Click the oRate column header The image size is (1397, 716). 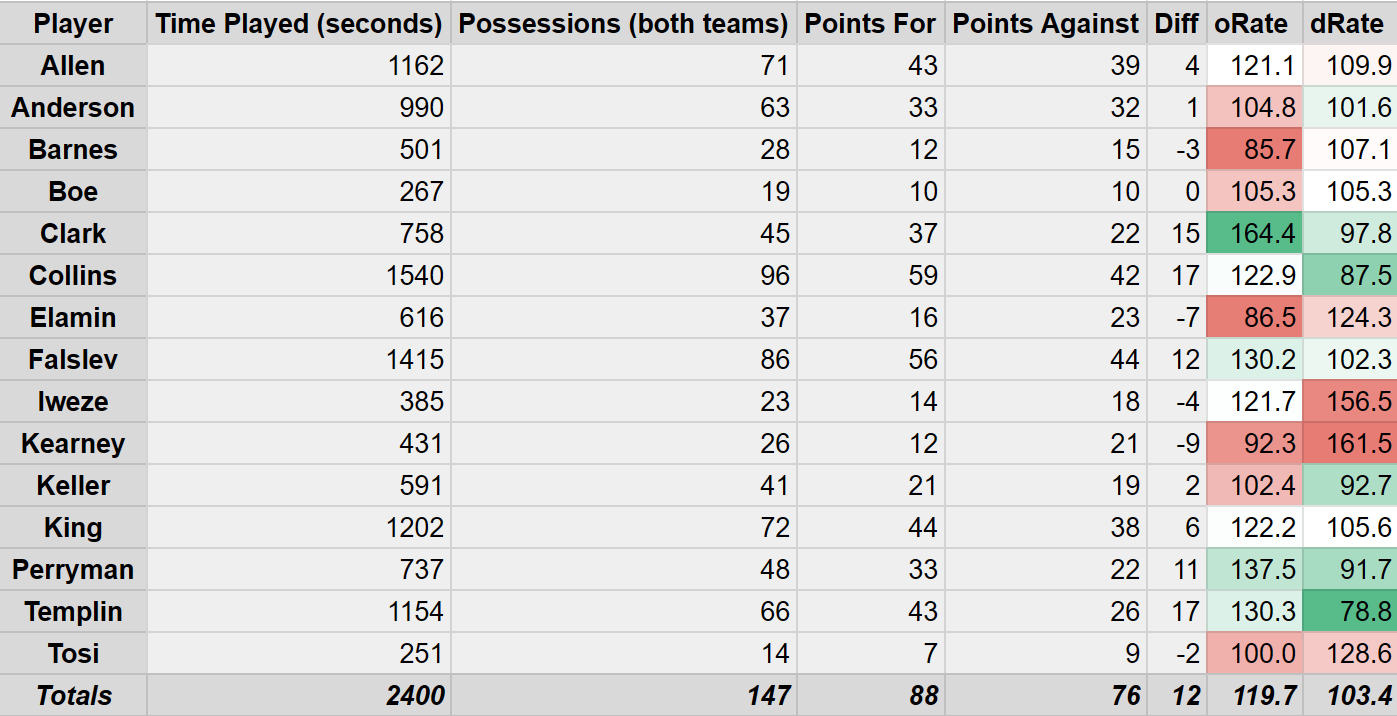pos(1253,23)
